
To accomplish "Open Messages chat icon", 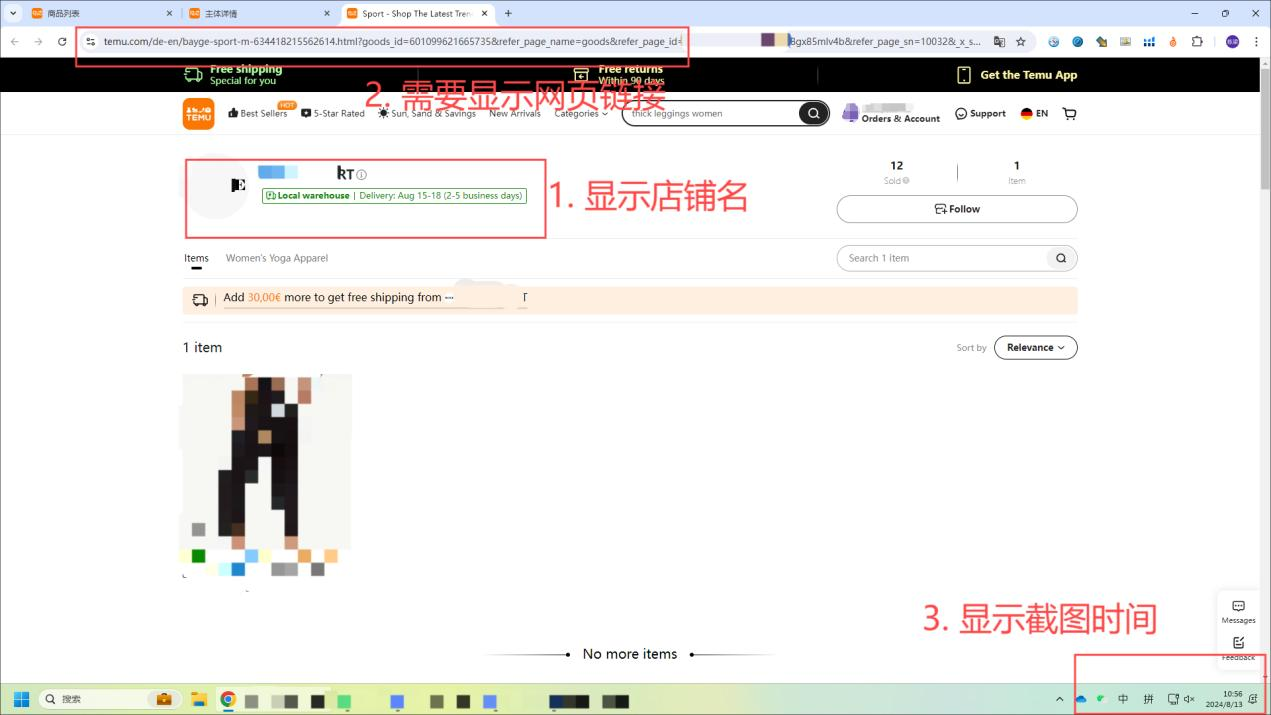I will pos(1238,611).
